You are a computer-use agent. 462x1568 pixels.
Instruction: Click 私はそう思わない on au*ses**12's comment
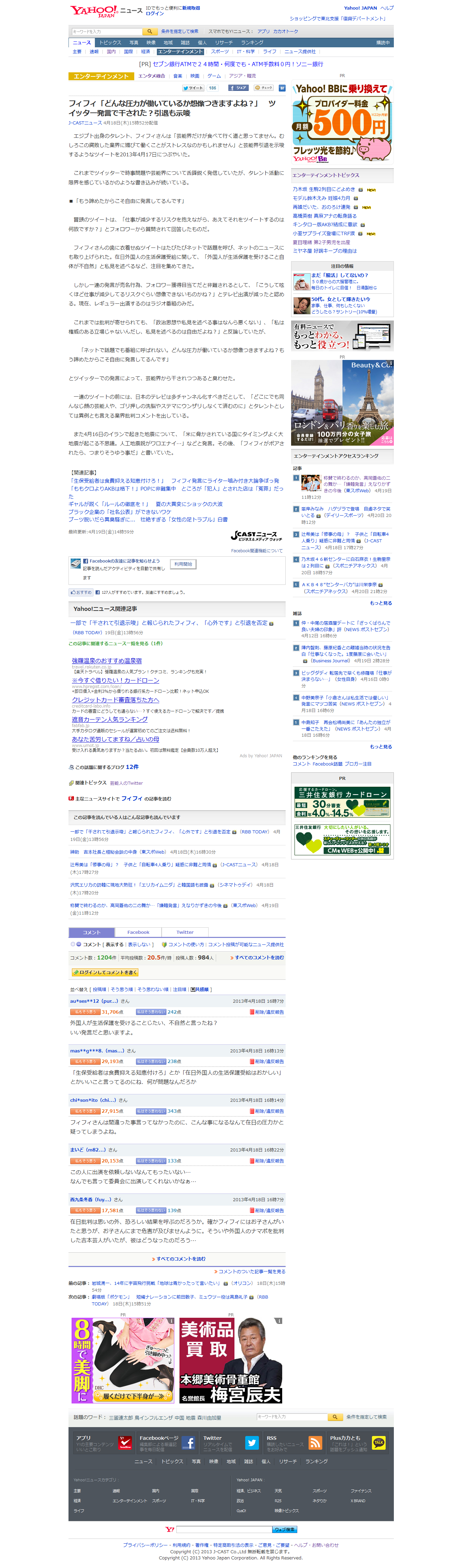pos(151,1012)
